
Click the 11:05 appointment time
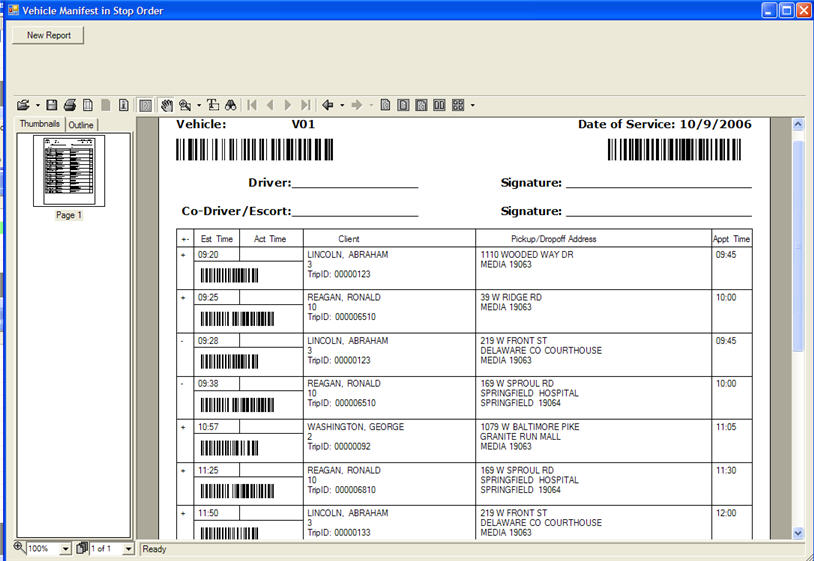(726, 427)
